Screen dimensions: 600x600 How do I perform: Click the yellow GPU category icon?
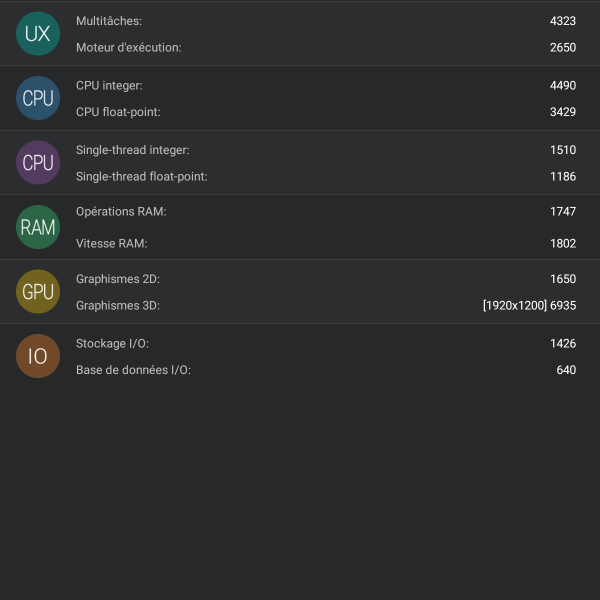tap(38, 291)
